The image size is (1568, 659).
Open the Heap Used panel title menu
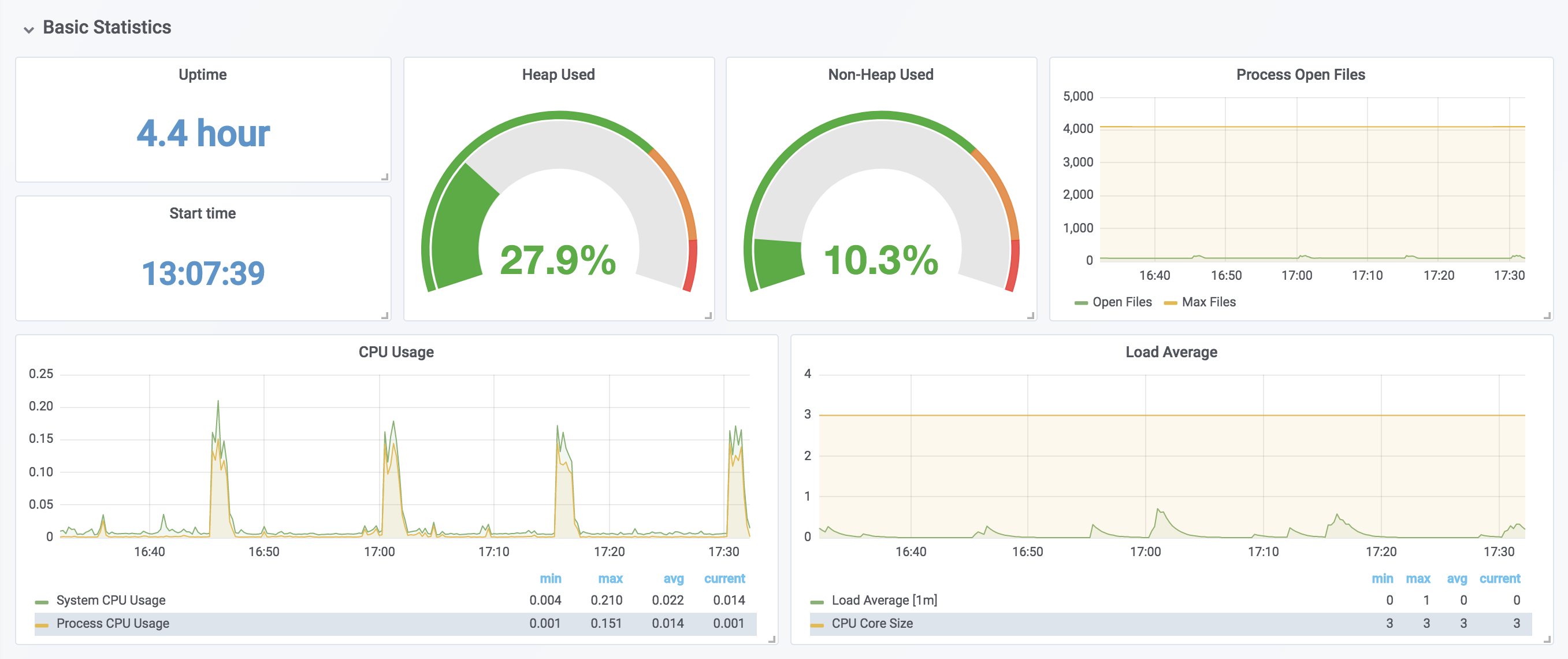pyautogui.click(x=558, y=75)
